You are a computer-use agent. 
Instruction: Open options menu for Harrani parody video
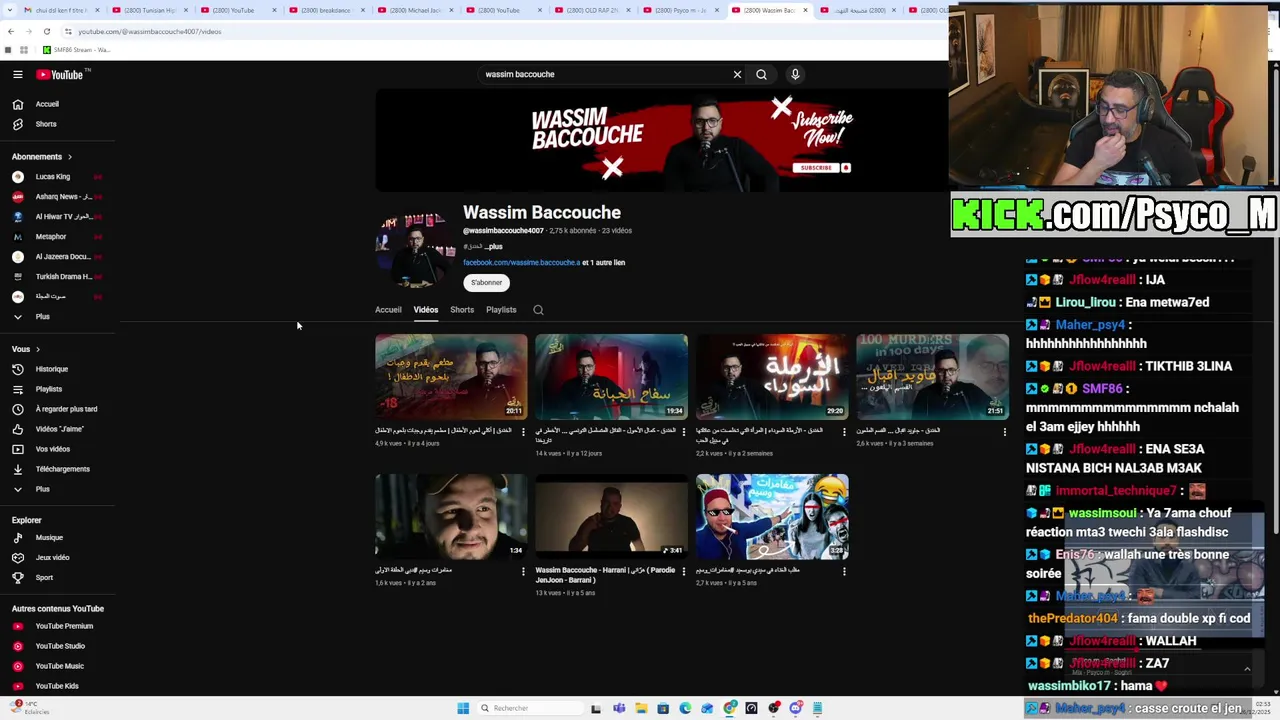pyautogui.click(x=684, y=572)
